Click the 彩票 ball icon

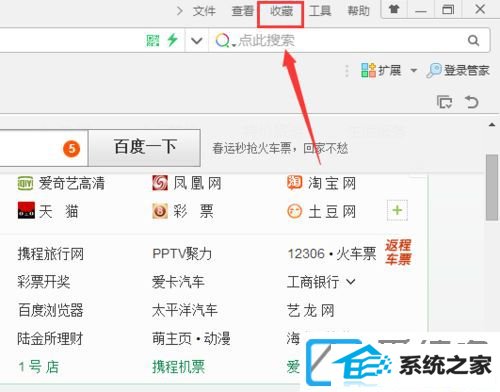[x=160, y=211]
